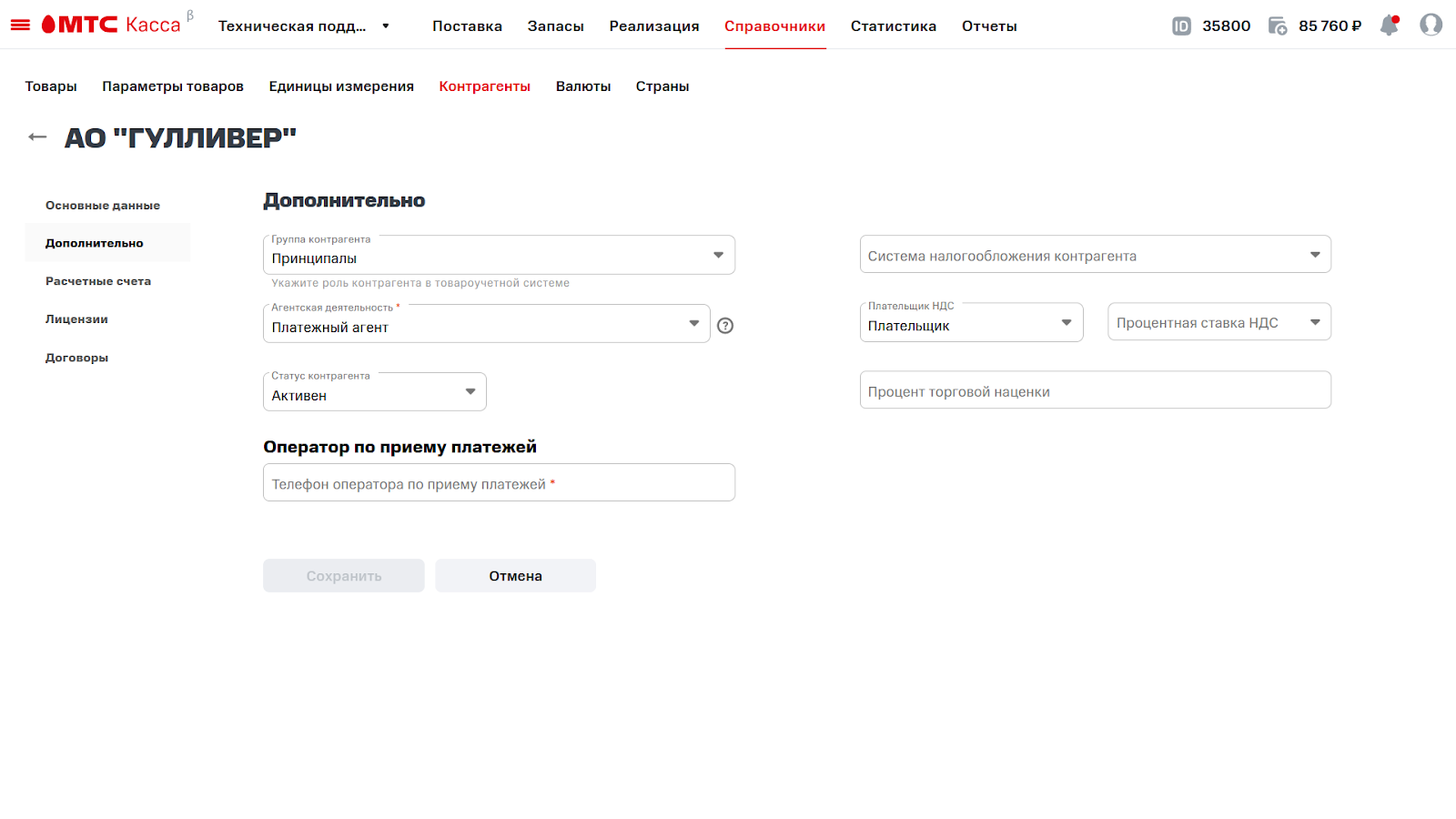Open Процентная ставка НДС dropdown
The height and width of the screenshot is (819, 1456).
(1218, 322)
